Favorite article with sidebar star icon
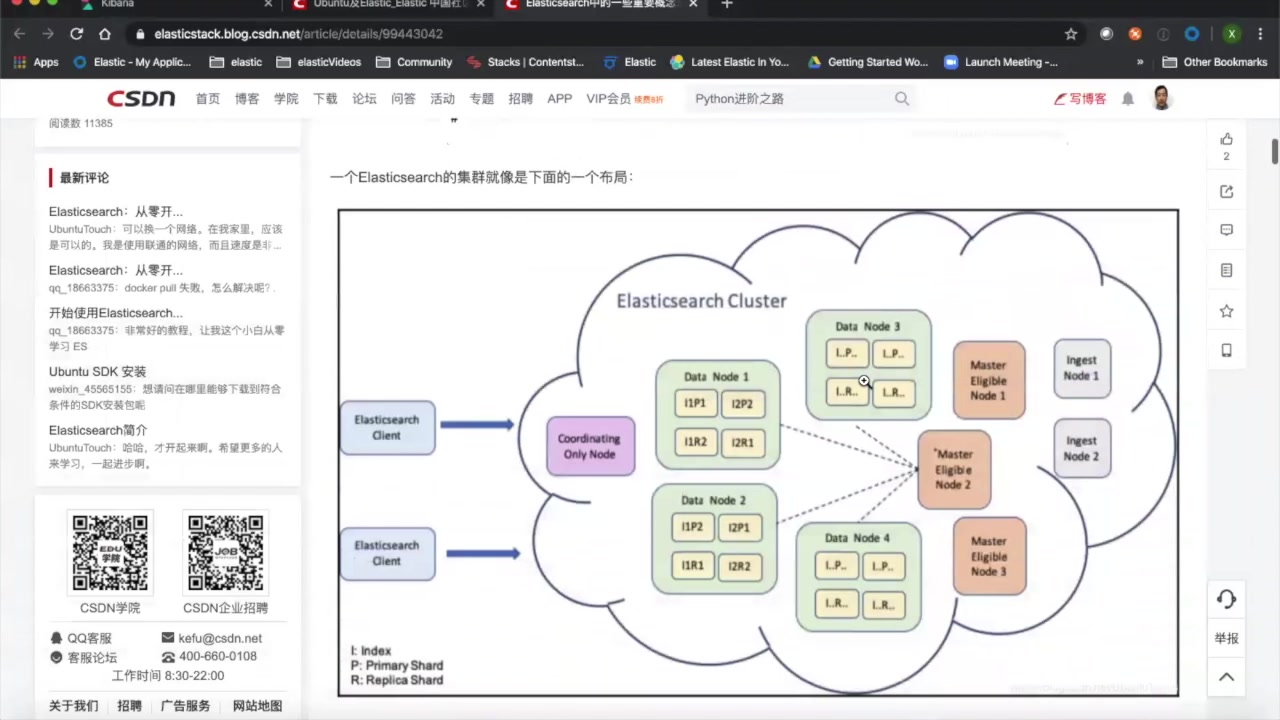 [x=1227, y=311]
